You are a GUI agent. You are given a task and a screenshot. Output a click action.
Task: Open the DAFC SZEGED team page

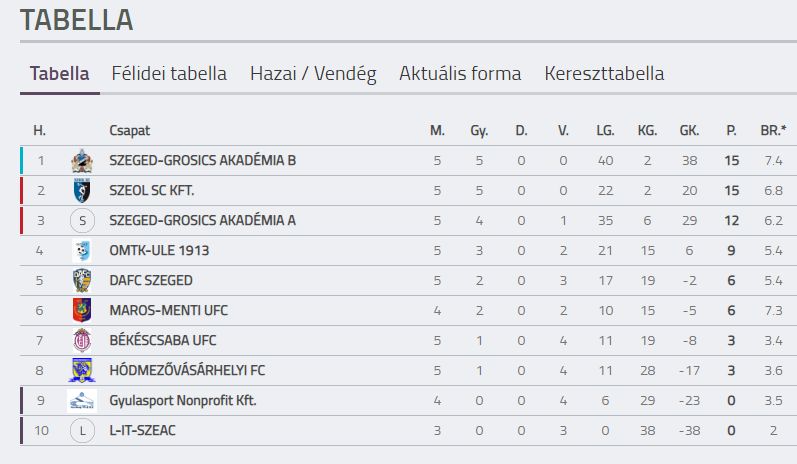150,281
